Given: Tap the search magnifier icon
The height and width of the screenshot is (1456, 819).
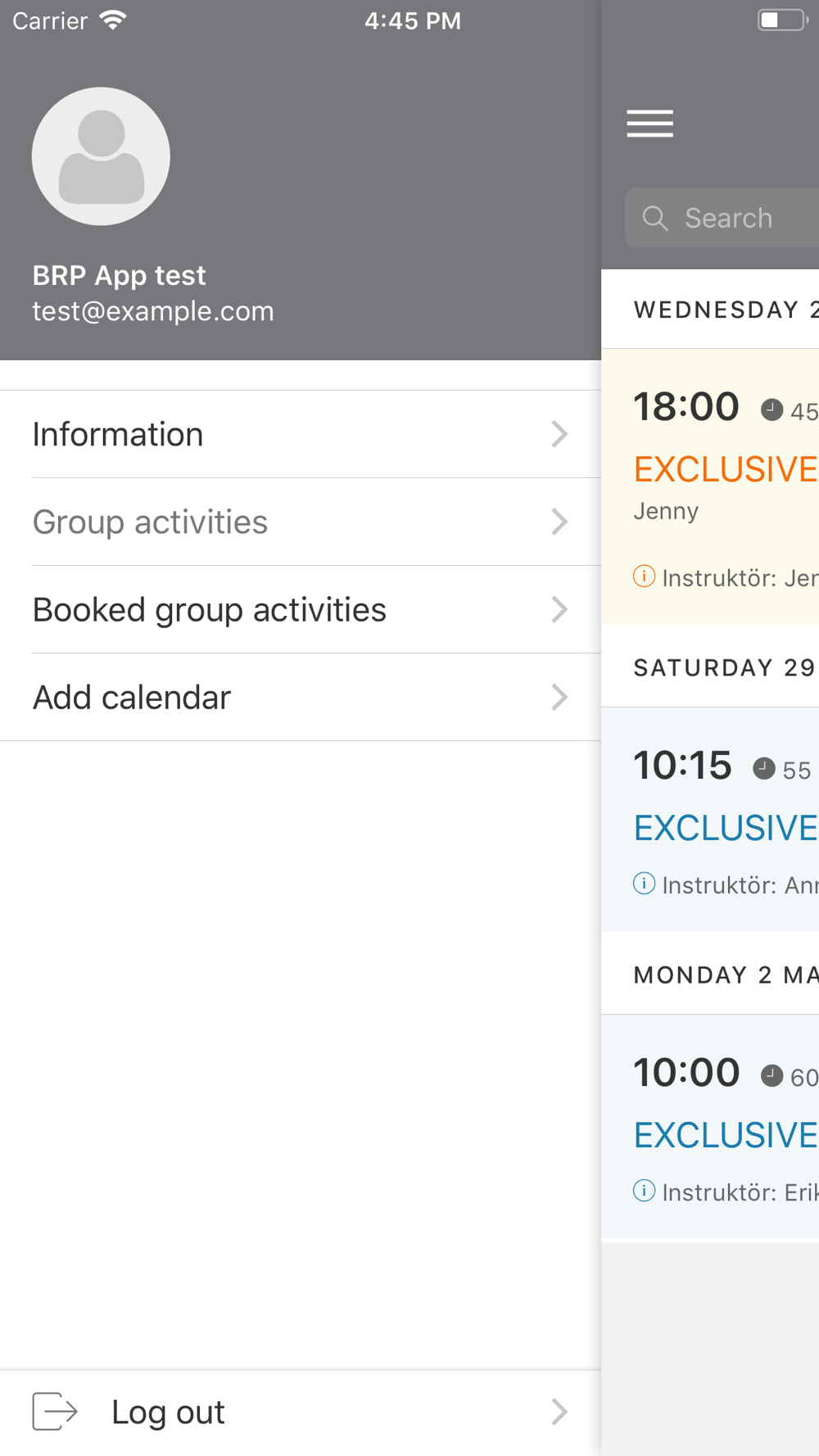Looking at the screenshot, I should pyautogui.click(x=655, y=218).
